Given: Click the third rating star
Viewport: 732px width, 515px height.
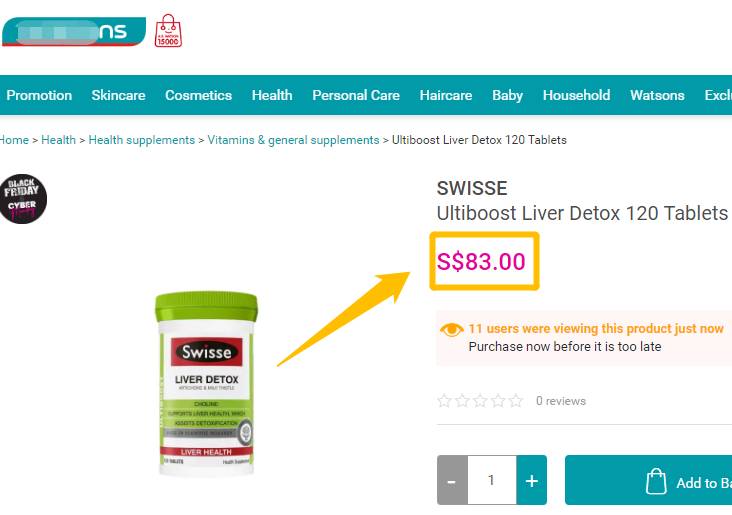Looking at the screenshot, I should click(480, 401).
